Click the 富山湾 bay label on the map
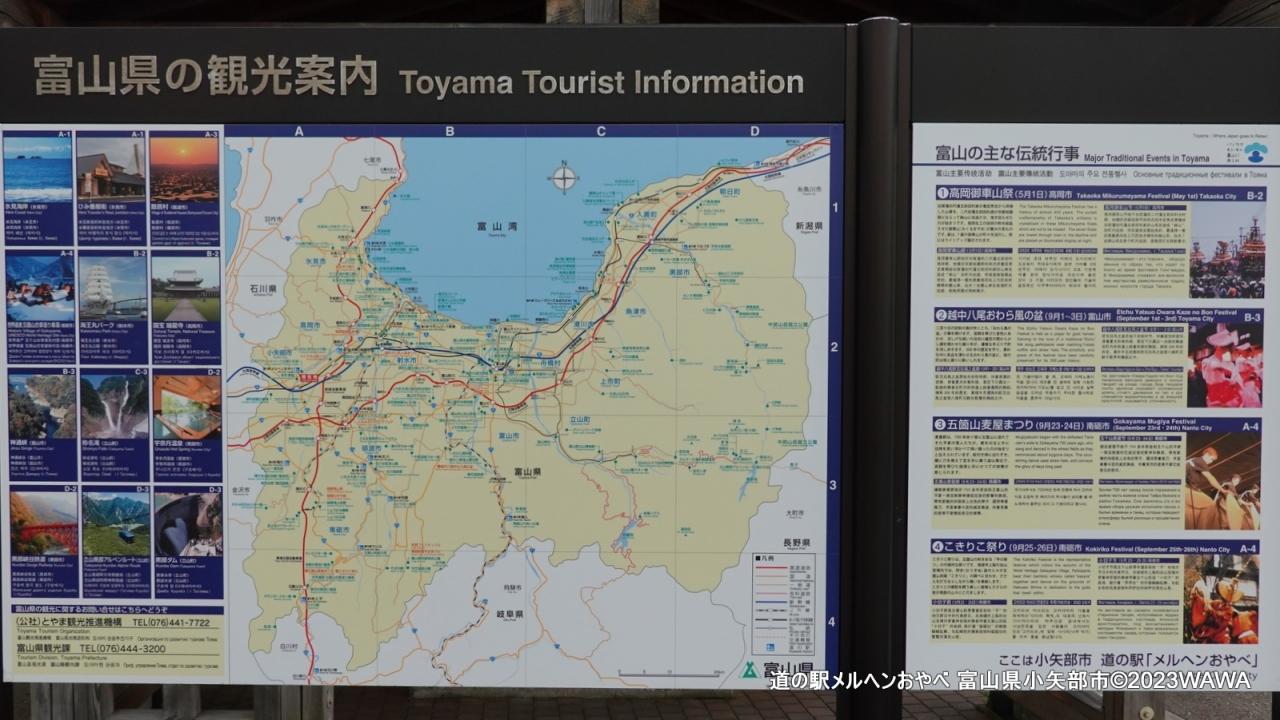The width and height of the screenshot is (1280, 720). point(497,228)
